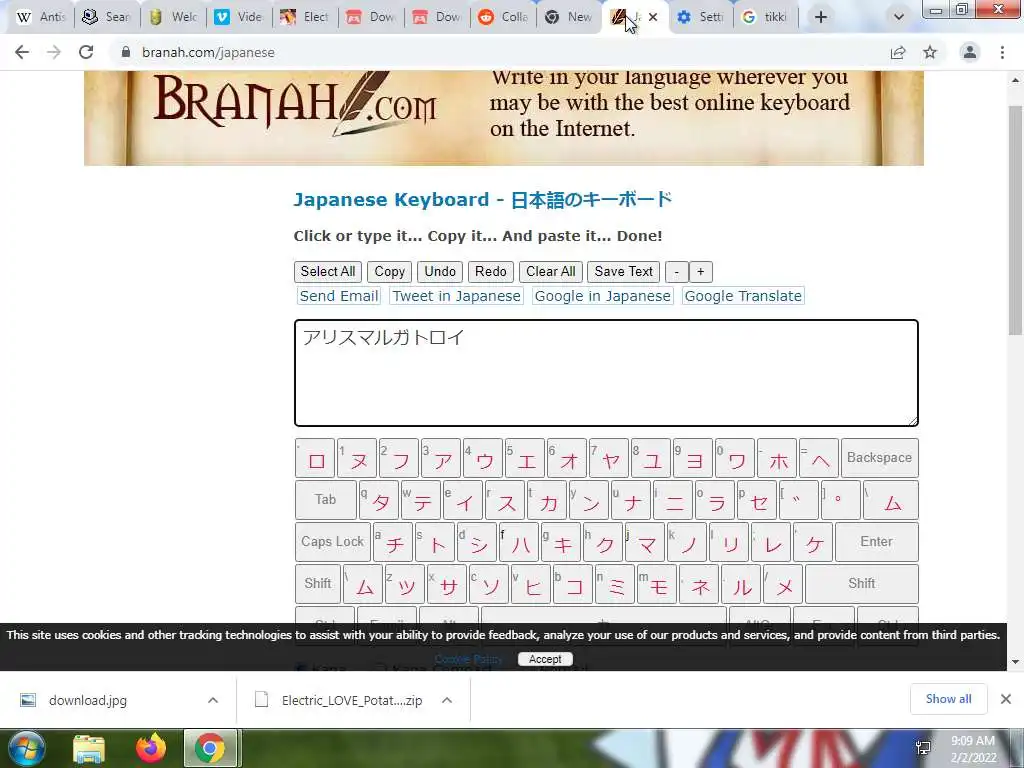Open Chrome three-dot menu

pyautogui.click(x=1002, y=52)
